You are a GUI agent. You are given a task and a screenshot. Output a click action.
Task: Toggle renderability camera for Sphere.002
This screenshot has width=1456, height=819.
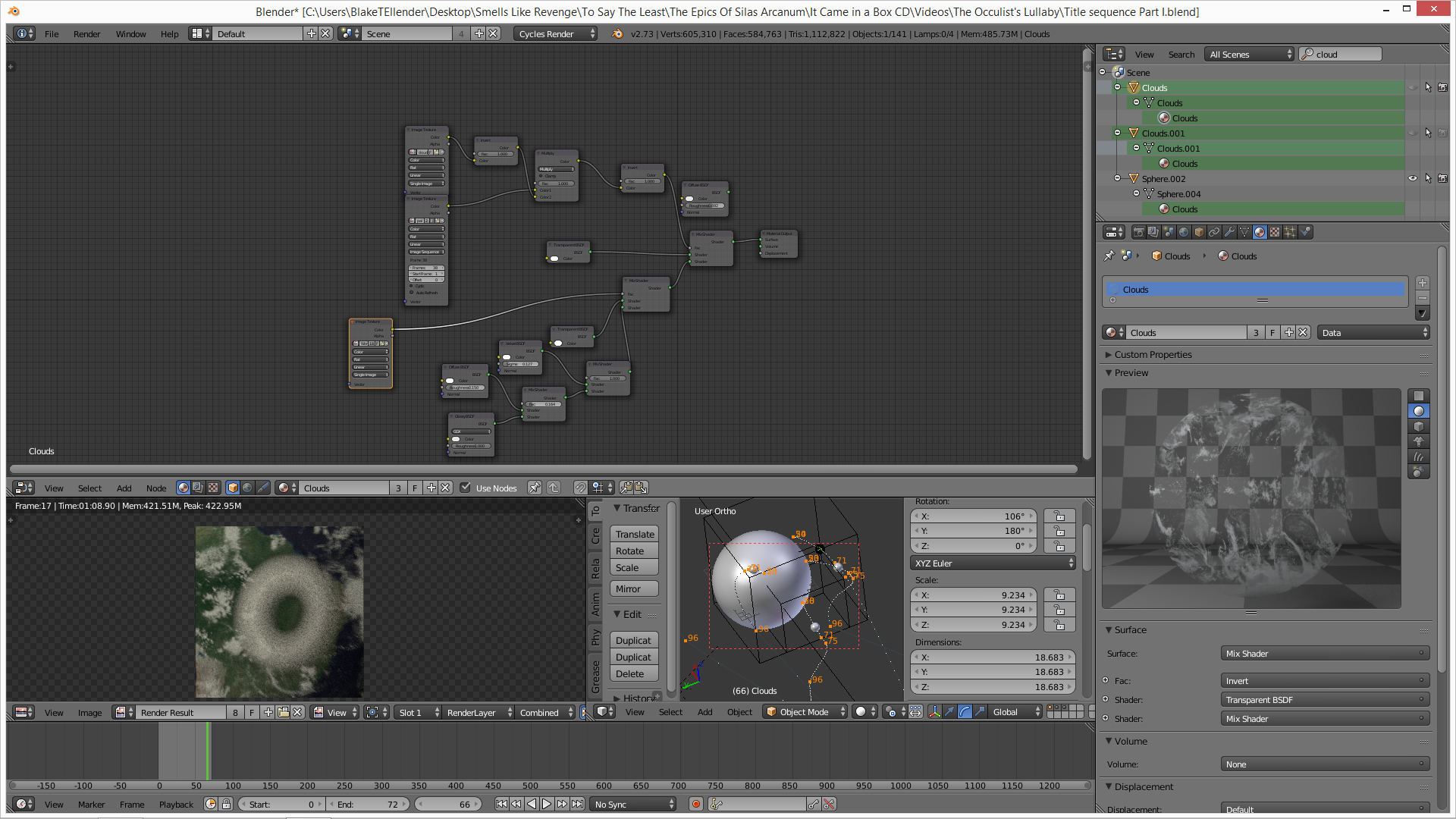click(x=1442, y=179)
